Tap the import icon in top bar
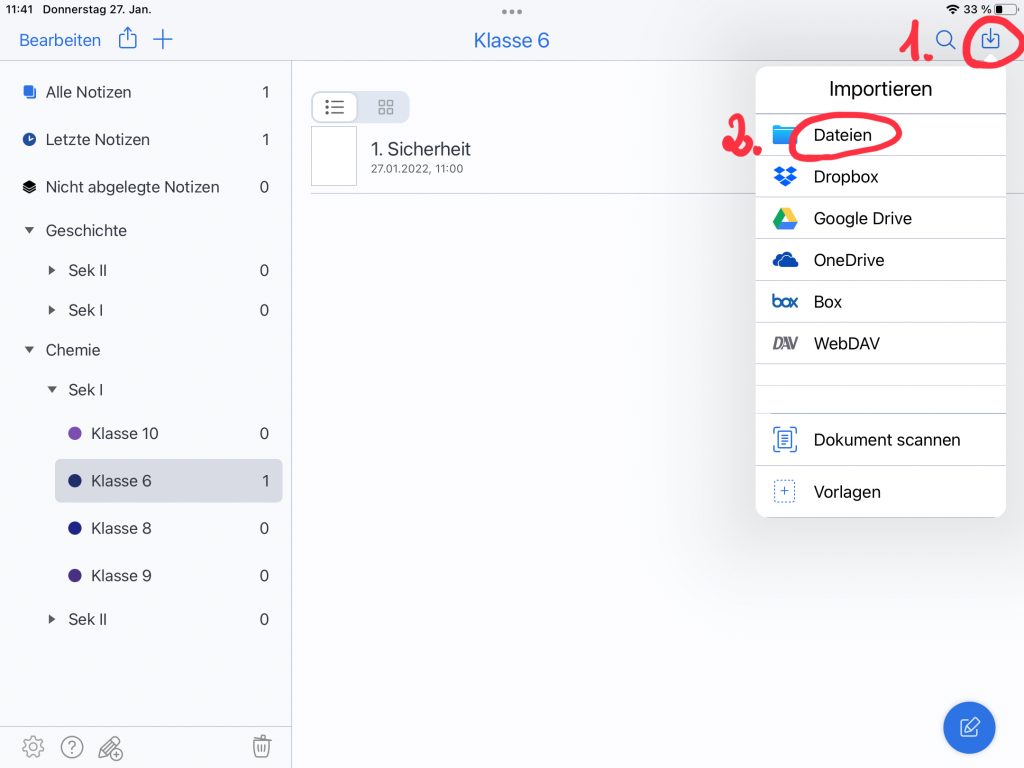1024x768 pixels. (x=990, y=40)
